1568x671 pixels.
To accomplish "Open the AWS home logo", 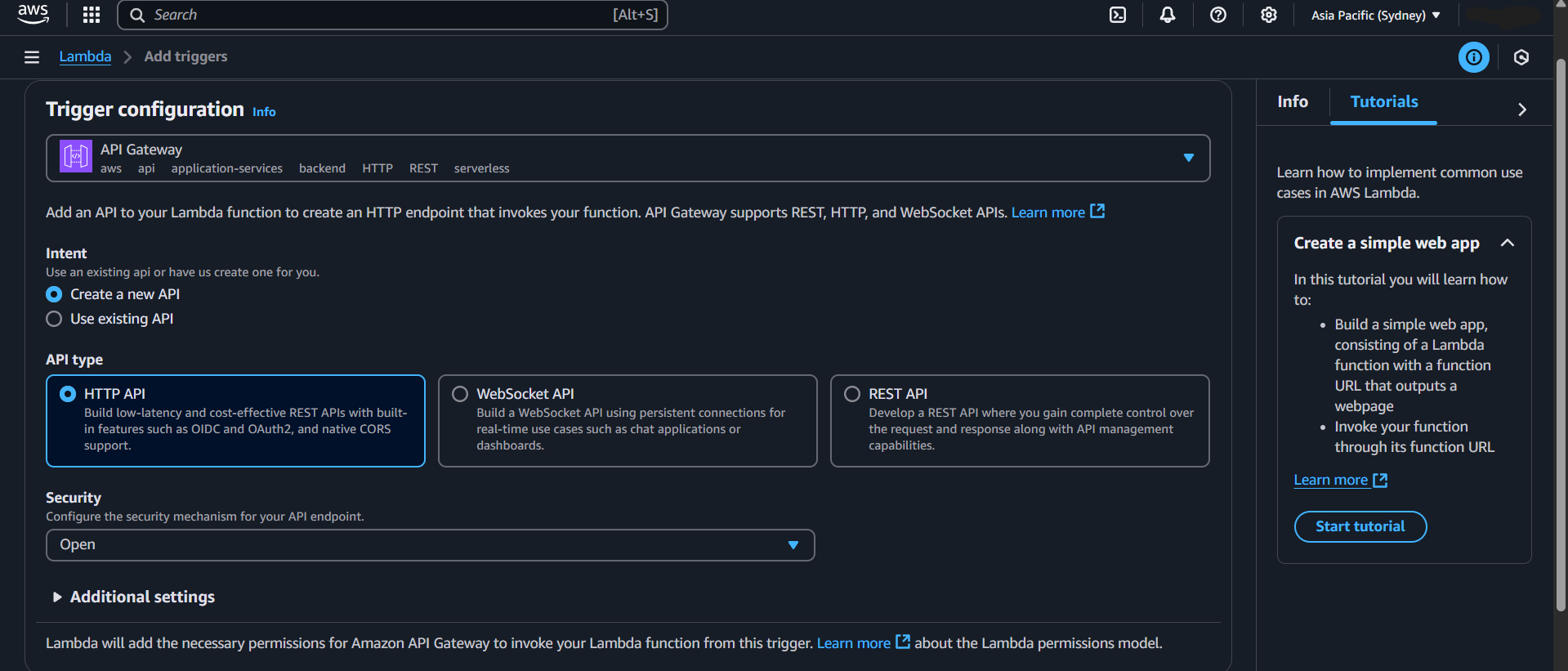I will point(33,14).
